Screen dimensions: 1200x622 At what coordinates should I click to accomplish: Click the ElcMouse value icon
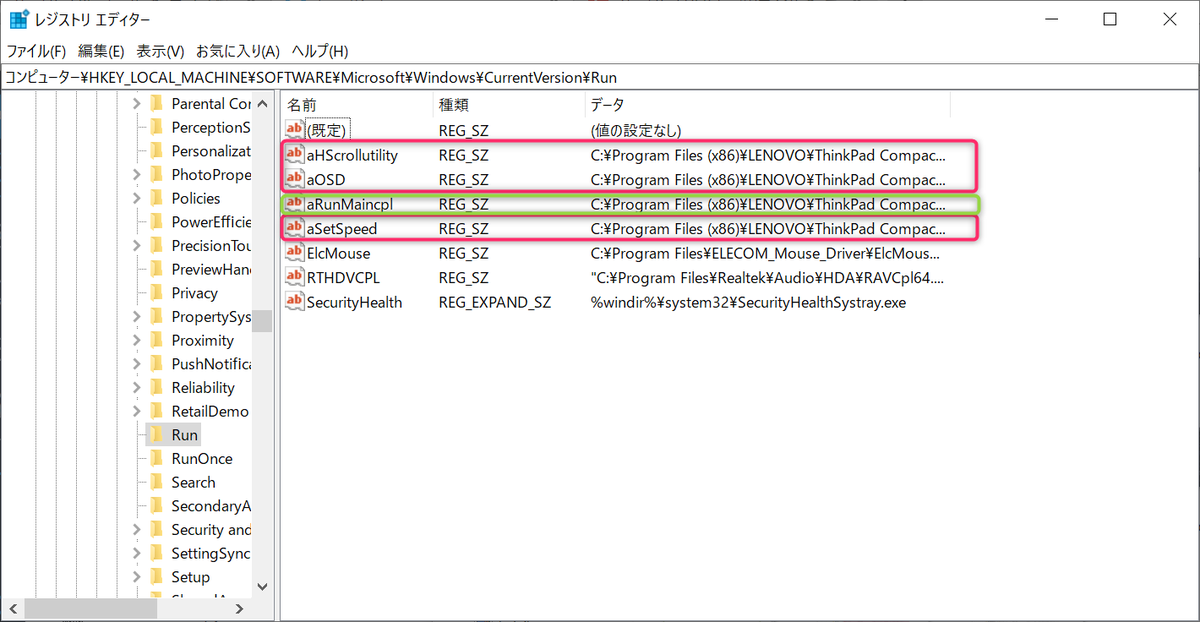coord(295,253)
